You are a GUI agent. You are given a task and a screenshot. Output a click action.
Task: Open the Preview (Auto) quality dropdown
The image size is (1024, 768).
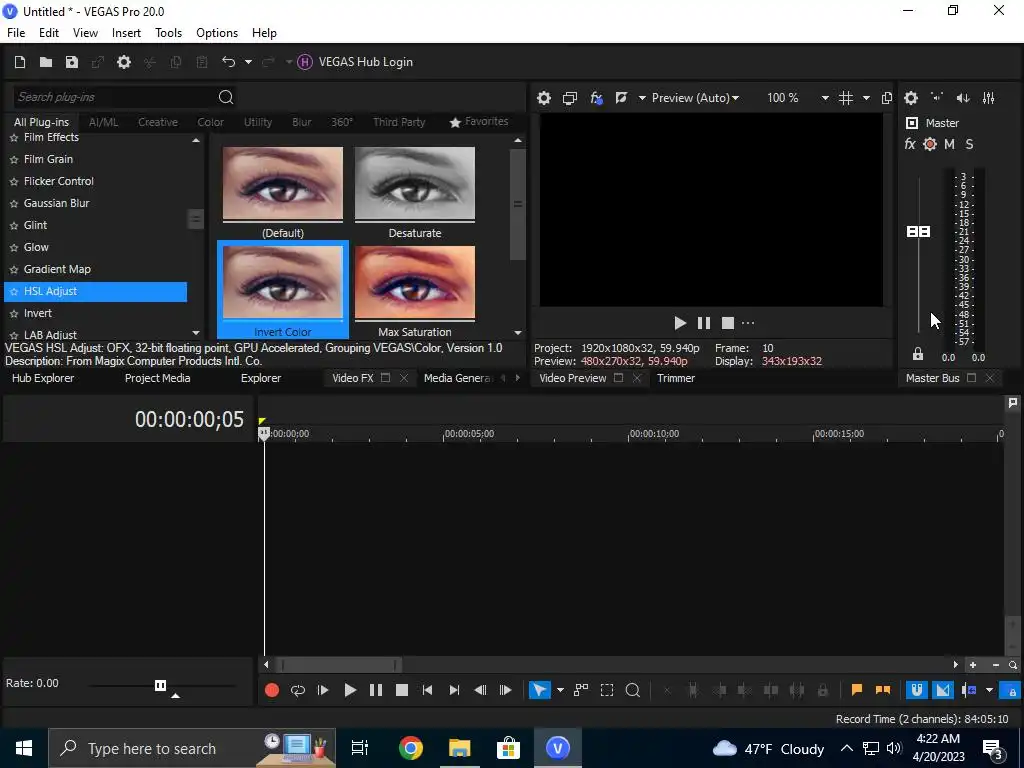click(x=696, y=98)
